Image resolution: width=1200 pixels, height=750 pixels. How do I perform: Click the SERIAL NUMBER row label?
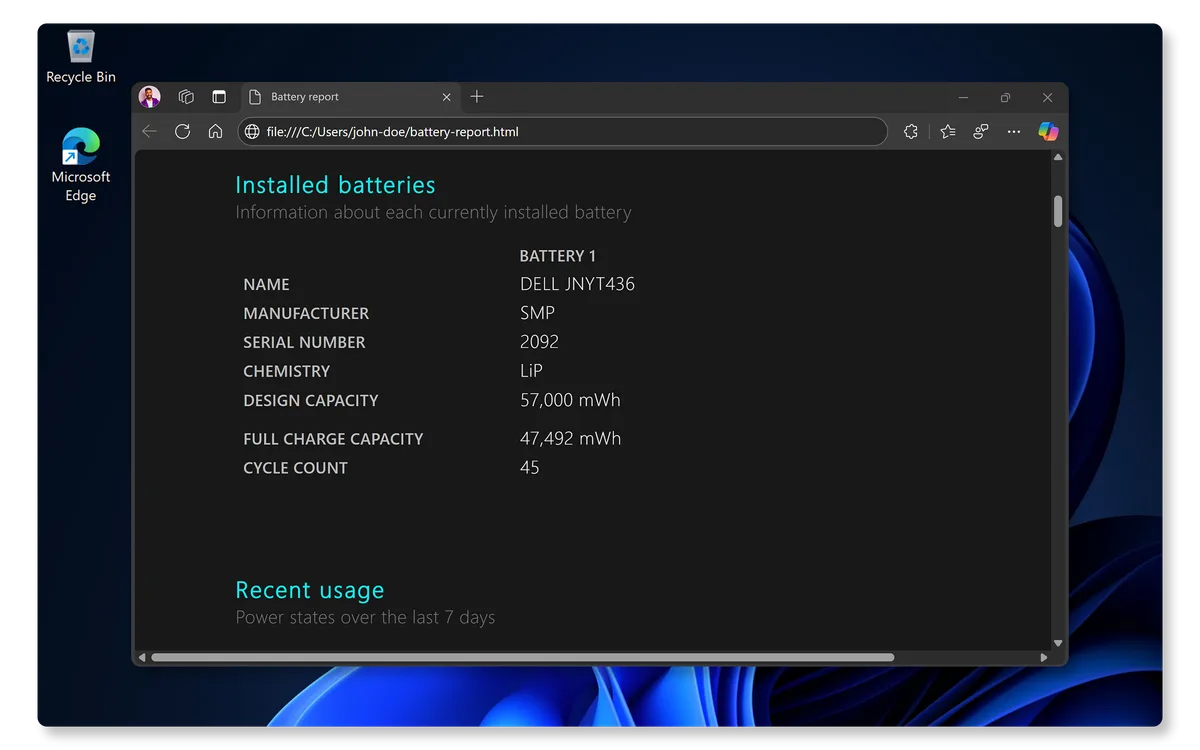click(x=304, y=343)
